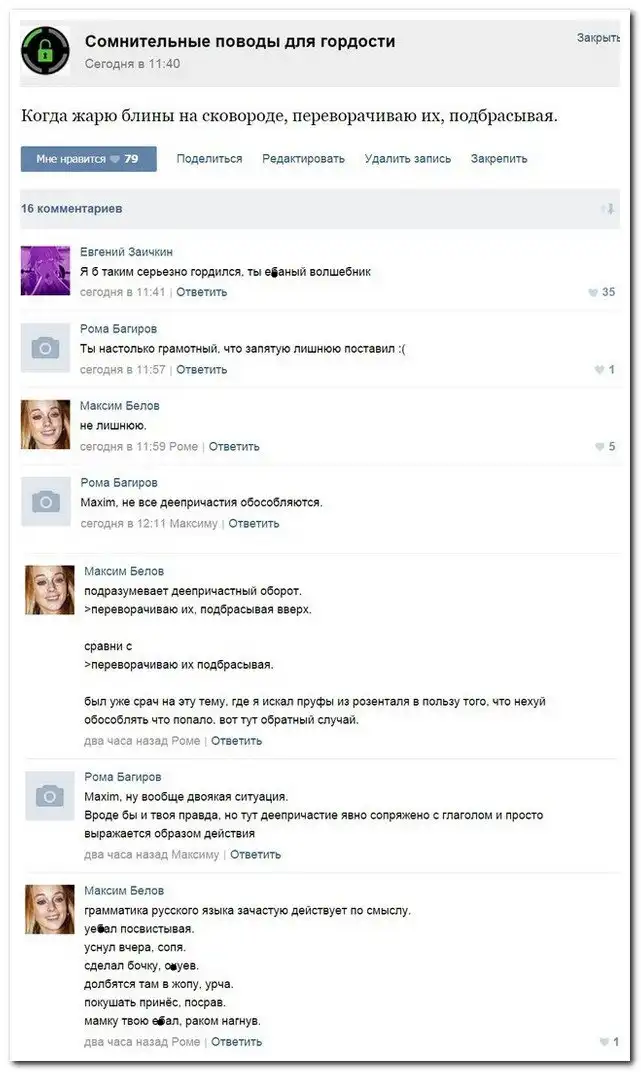Open Рома Багиров's camera placeholder avatar at 11:57
The width and height of the screenshot is (641, 1072).
point(45,348)
